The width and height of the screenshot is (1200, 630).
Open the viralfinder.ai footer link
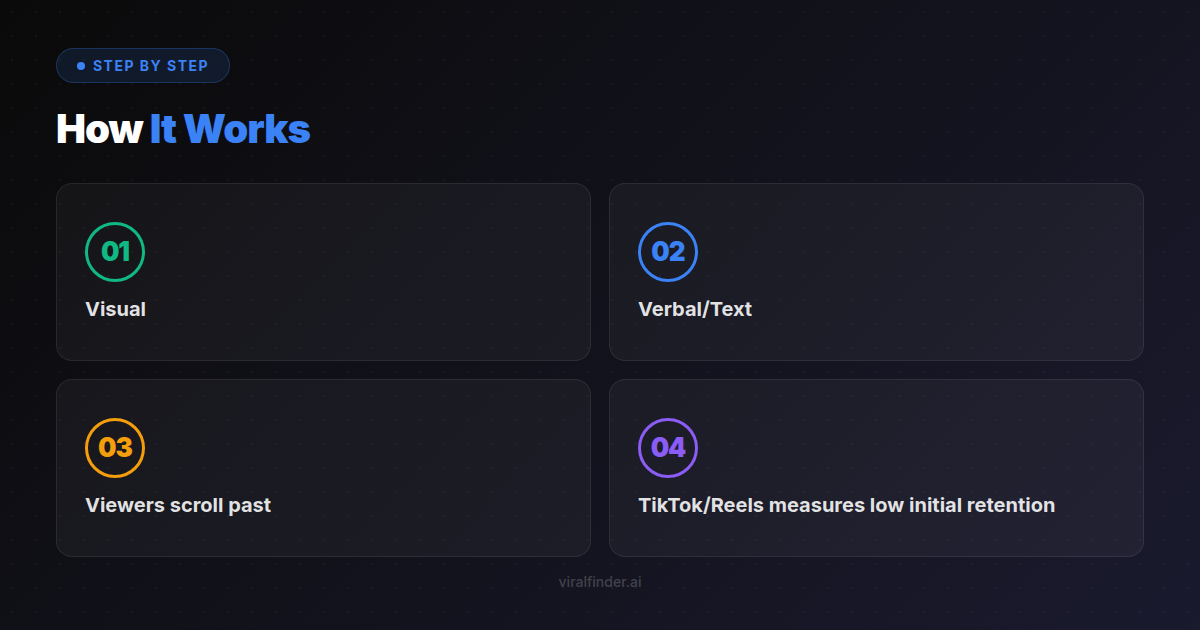[600, 581]
